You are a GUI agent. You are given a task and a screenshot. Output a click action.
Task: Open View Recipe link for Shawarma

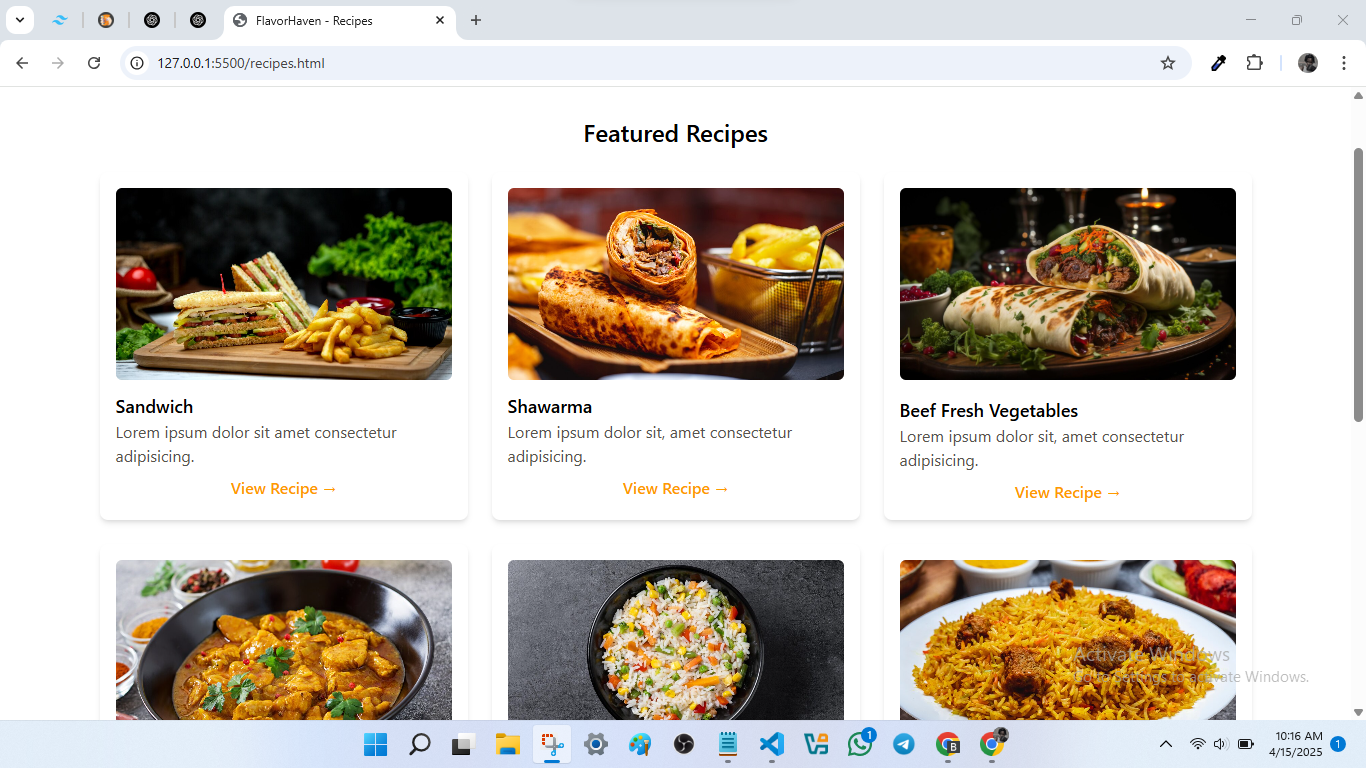(x=676, y=489)
